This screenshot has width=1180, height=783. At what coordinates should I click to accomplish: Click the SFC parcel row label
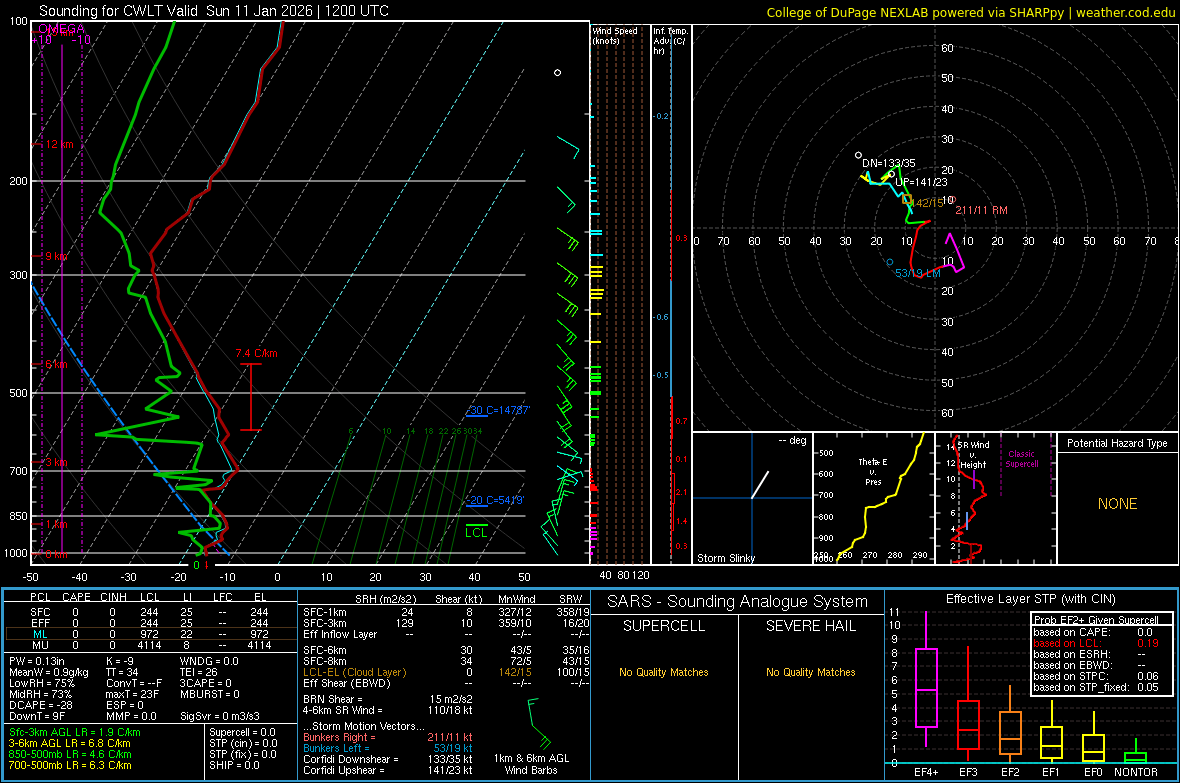click(x=40, y=613)
